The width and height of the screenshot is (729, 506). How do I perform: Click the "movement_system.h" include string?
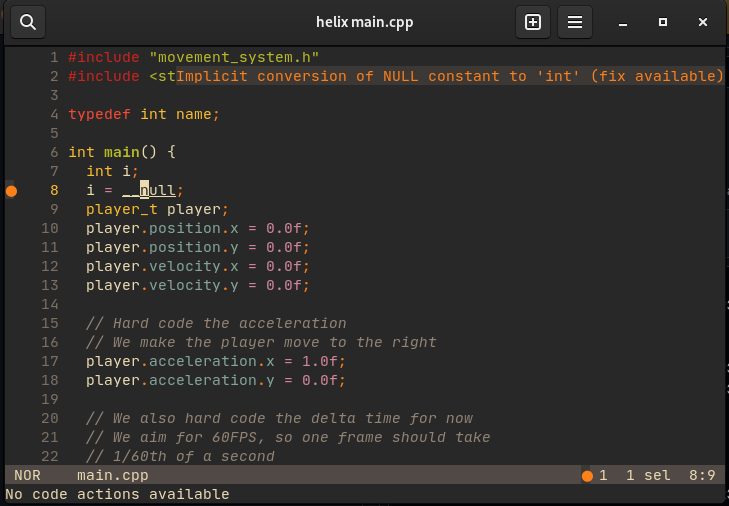(x=234, y=57)
